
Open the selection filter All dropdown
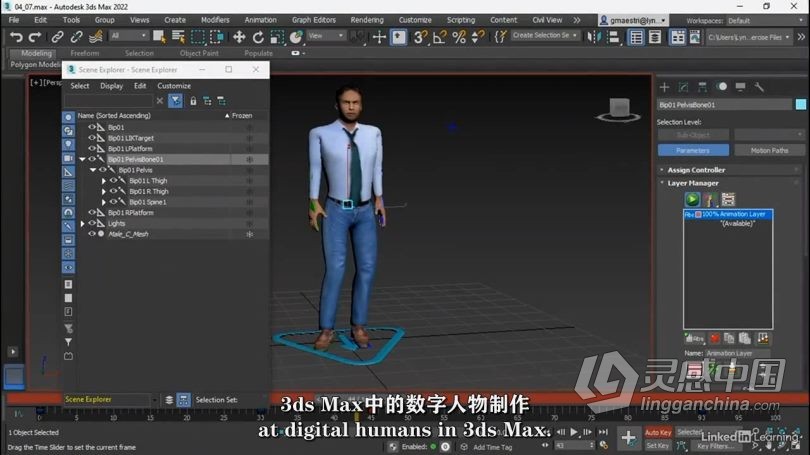[x=129, y=36]
